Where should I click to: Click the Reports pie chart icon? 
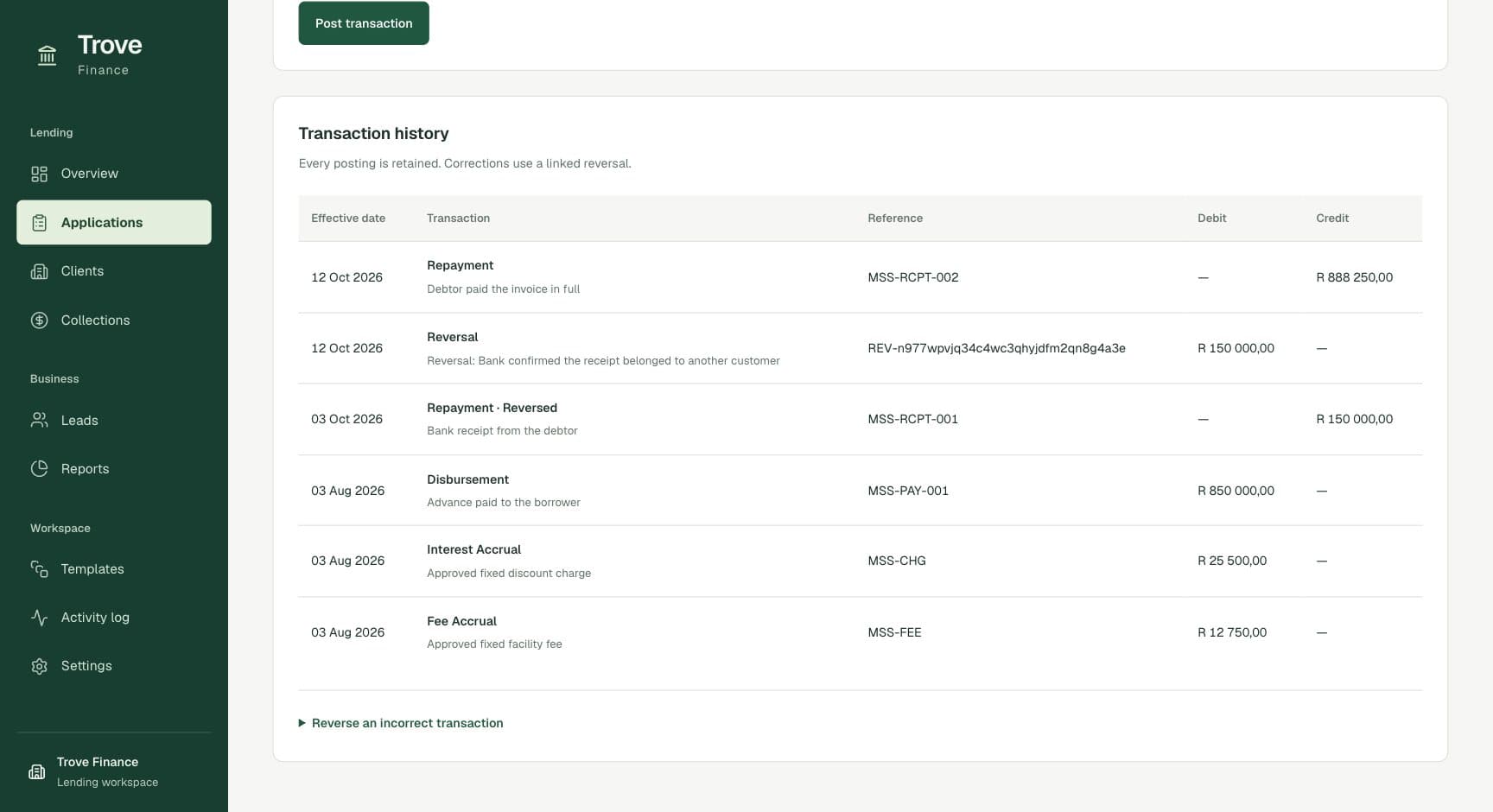(39, 469)
